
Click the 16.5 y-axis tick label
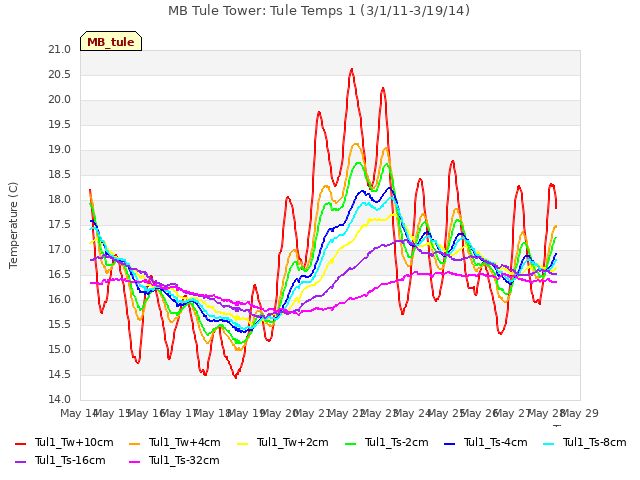pyautogui.click(x=60, y=275)
